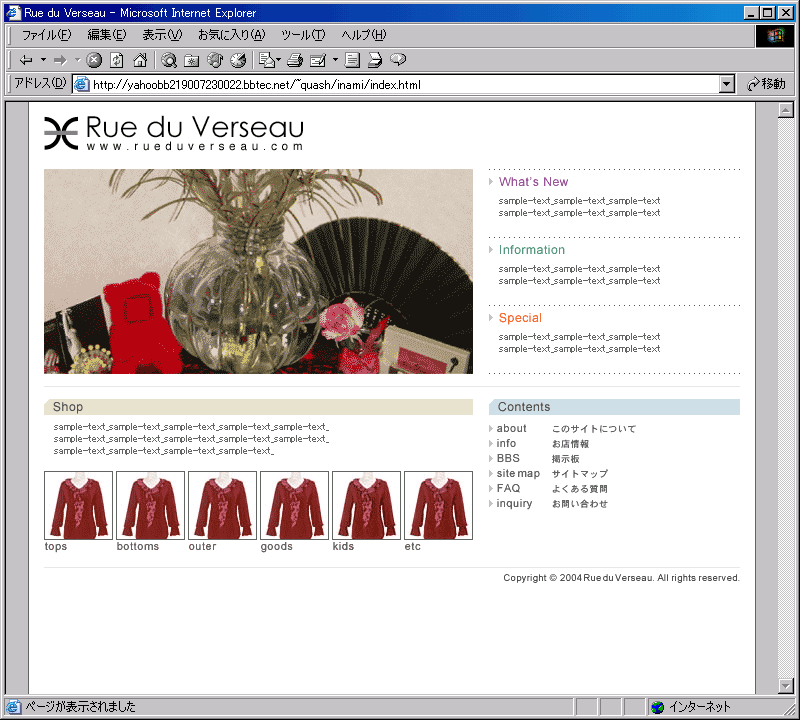Viewport: 800px width, 720px height.
Task: Open the Back button history dropdown arrow
Action: click(x=43, y=60)
